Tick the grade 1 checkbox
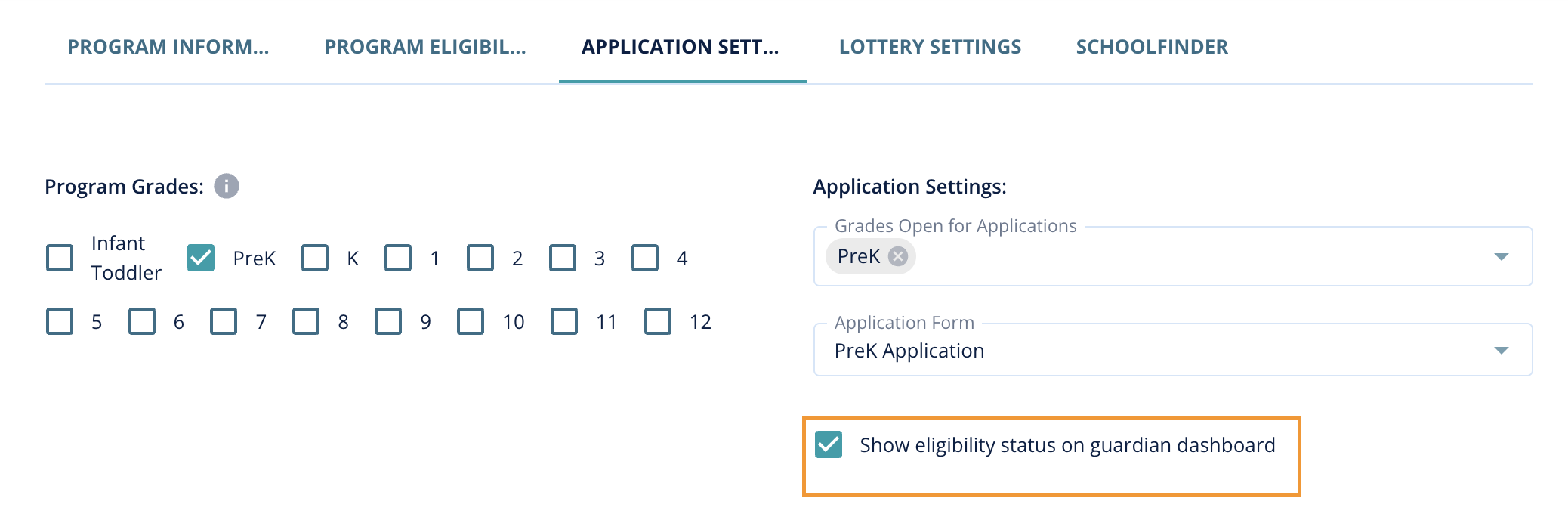Screen dimensions: 1568x514 (398, 258)
